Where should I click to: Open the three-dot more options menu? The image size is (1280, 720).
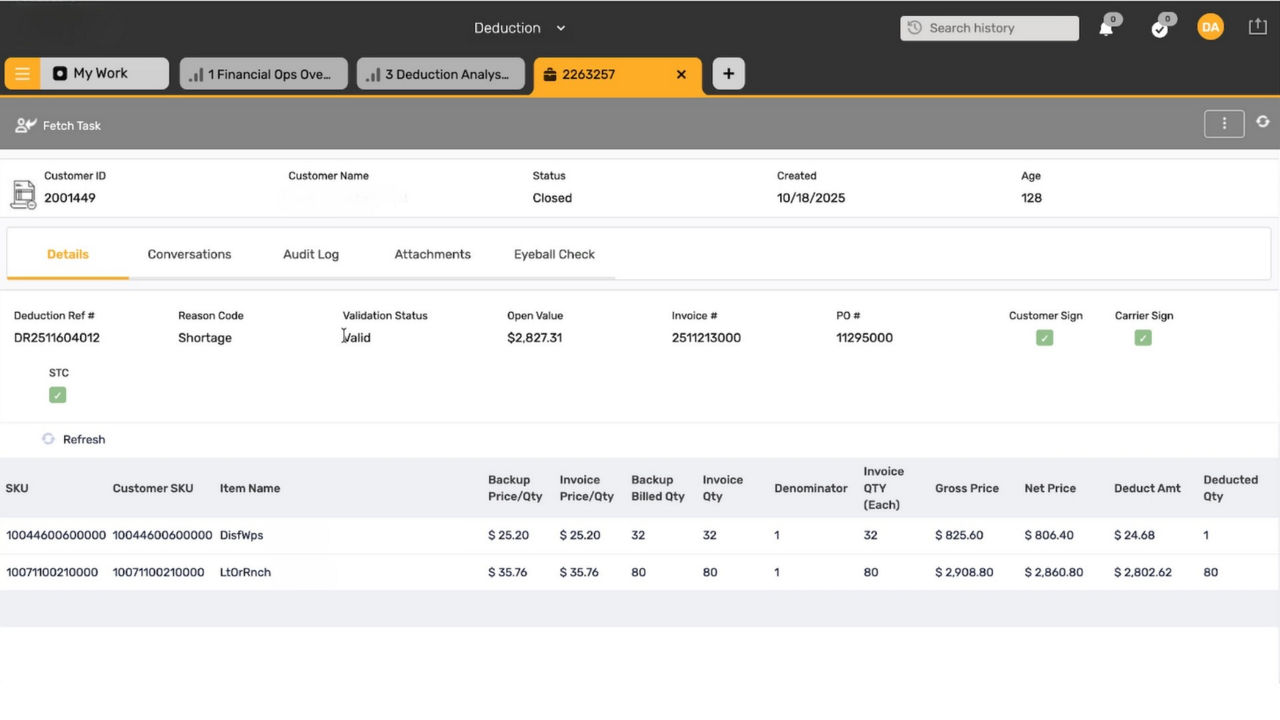pyautogui.click(x=1224, y=123)
